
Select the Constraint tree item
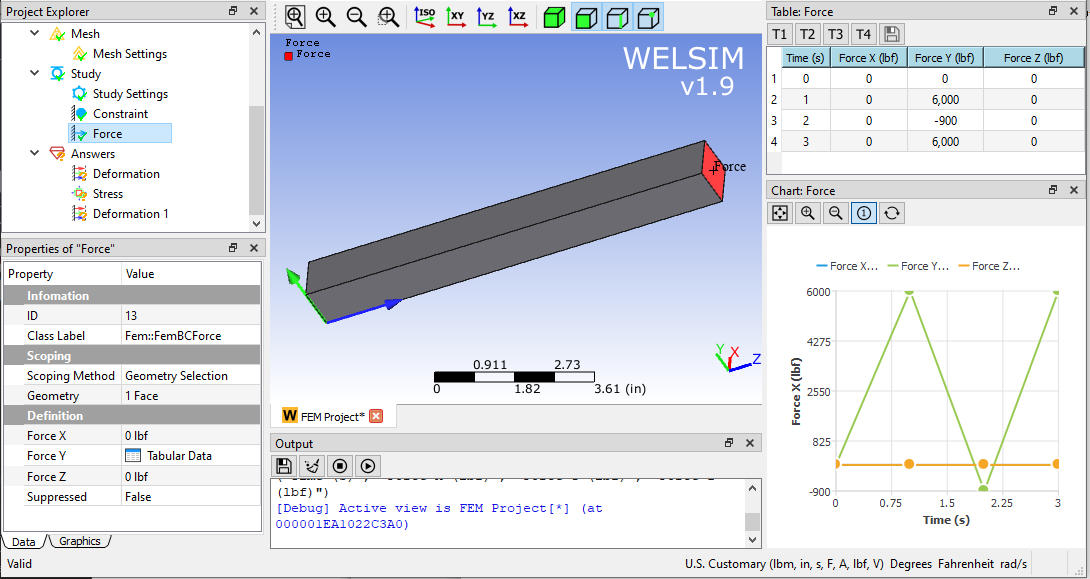[120, 113]
